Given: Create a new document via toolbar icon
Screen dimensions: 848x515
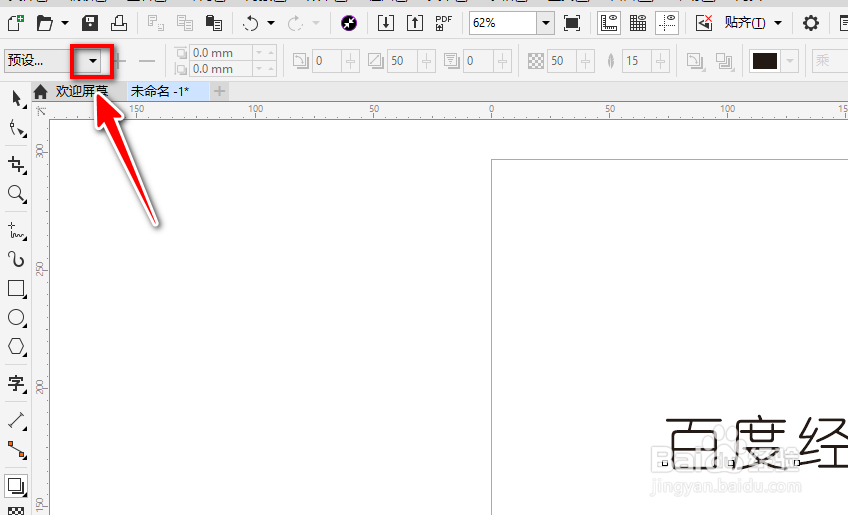Looking at the screenshot, I should (x=16, y=23).
